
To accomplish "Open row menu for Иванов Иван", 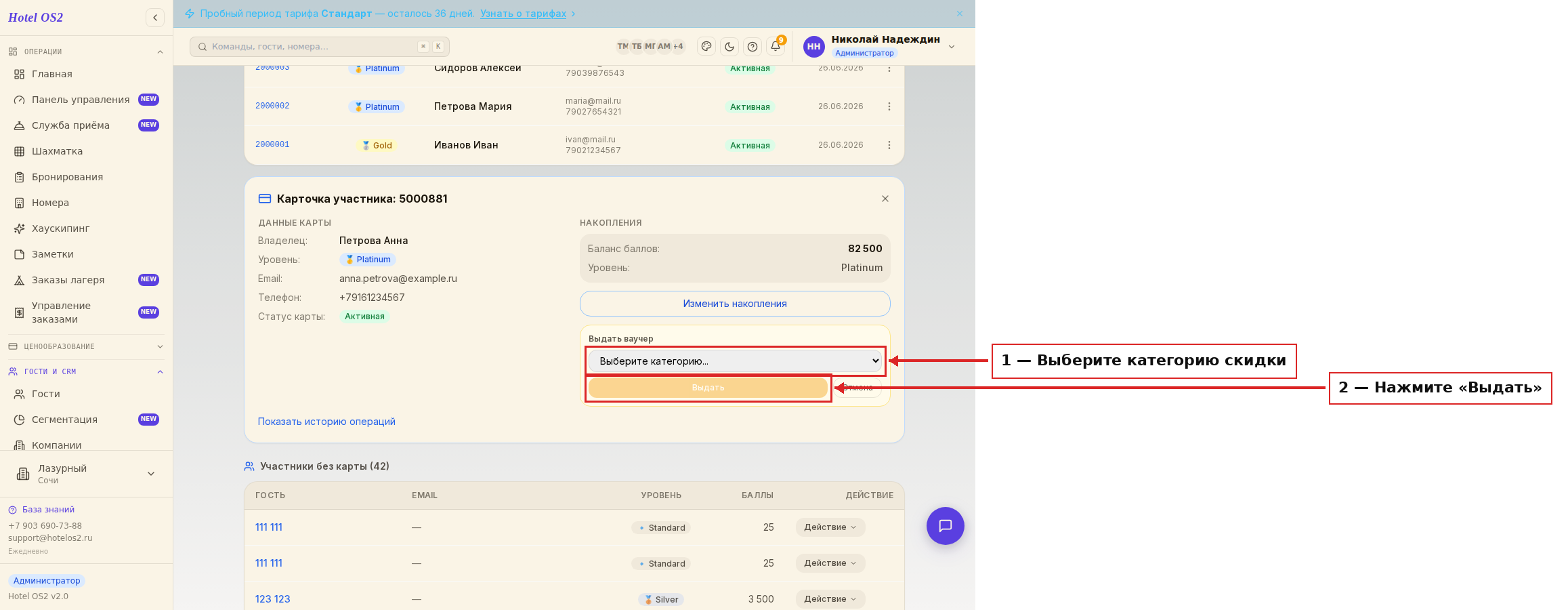I will point(889,145).
